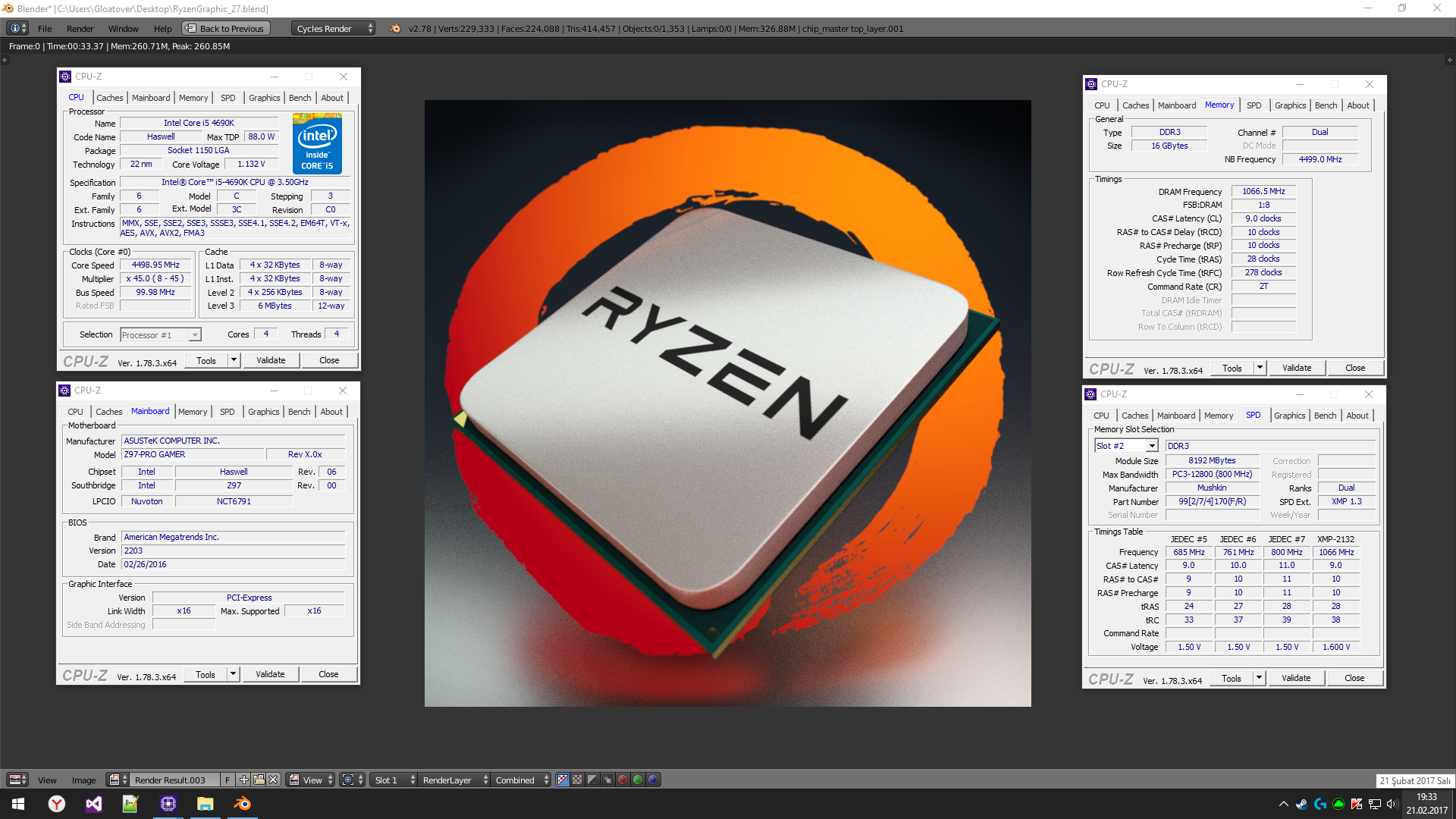Open File Explorer from the taskbar
The image size is (1456, 819).
[x=205, y=804]
